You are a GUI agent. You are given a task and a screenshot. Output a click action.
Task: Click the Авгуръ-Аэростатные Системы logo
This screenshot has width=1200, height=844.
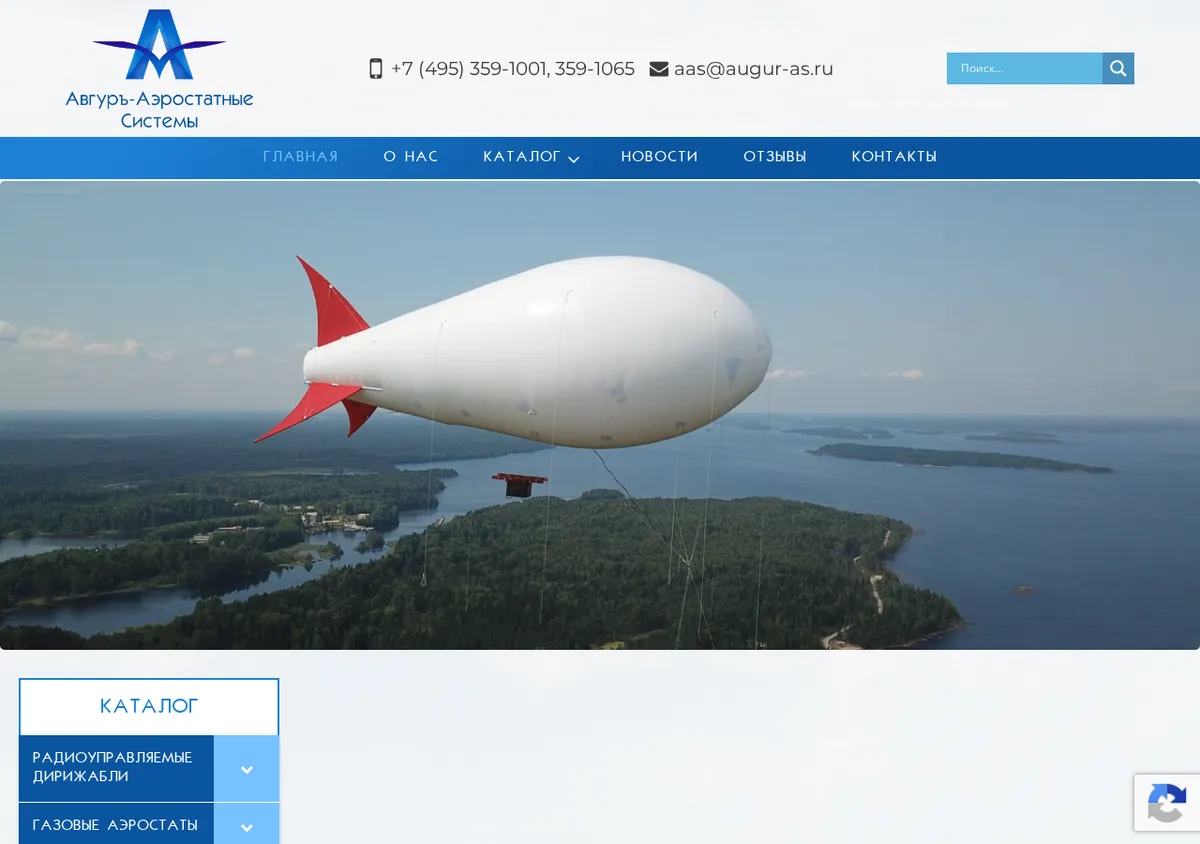click(159, 69)
